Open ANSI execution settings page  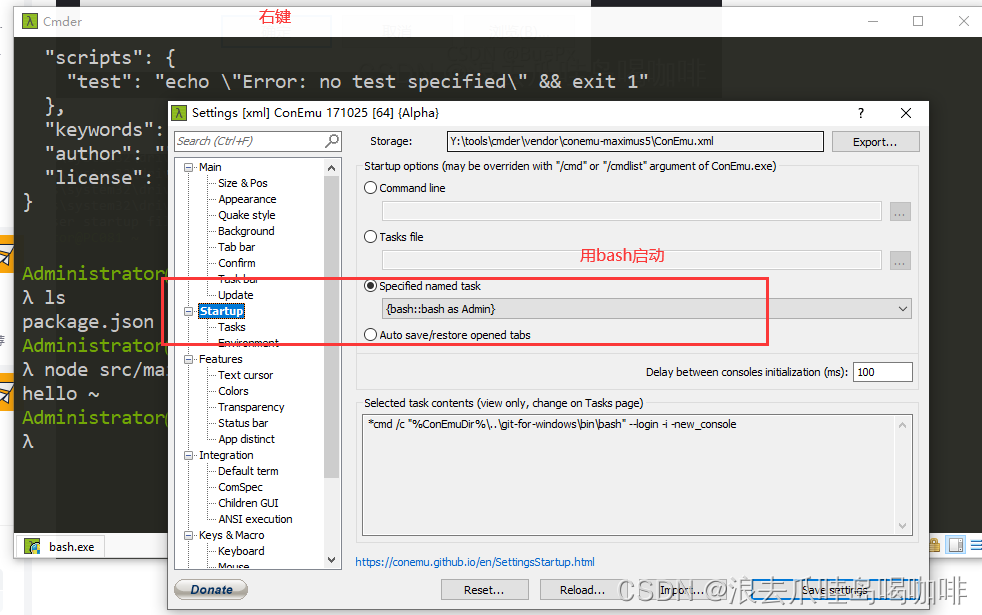(255, 519)
